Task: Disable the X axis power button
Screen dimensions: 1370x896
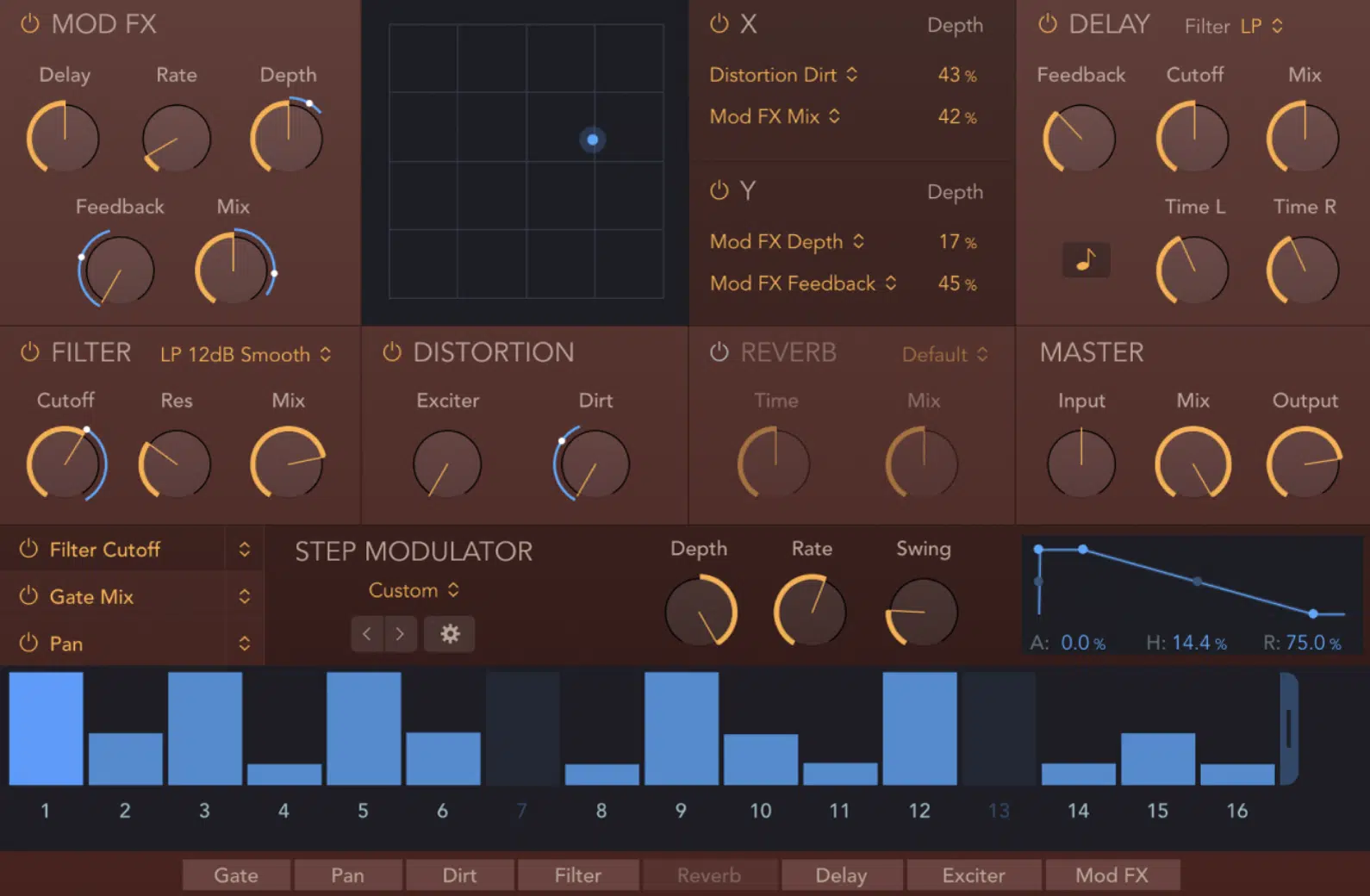Action: [719, 23]
